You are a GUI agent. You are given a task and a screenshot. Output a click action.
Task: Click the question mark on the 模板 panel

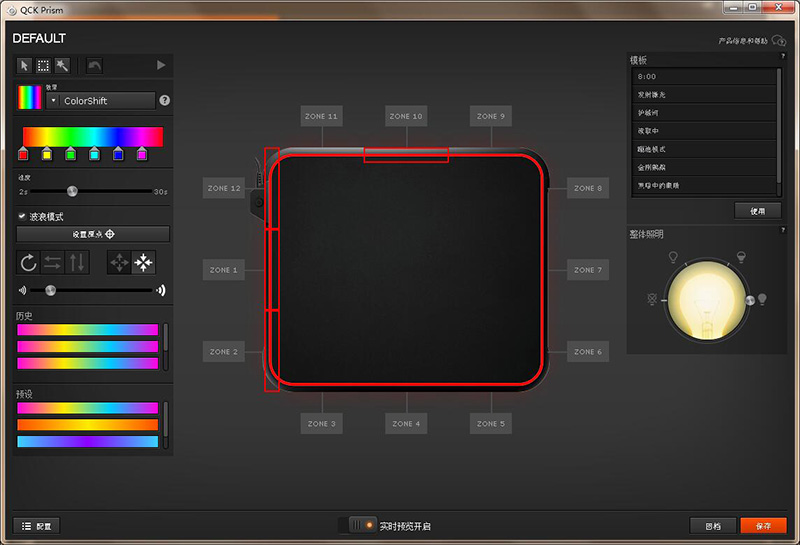click(783, 56)
